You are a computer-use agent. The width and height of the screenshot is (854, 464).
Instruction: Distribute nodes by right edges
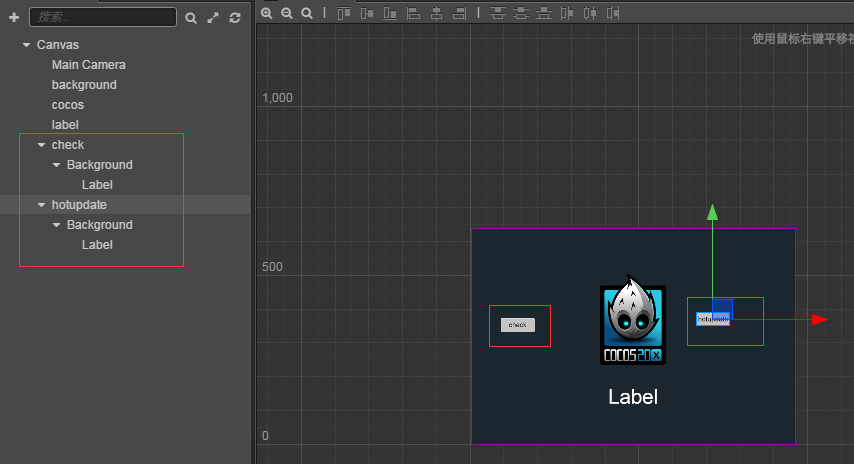(x=613, y=13)
